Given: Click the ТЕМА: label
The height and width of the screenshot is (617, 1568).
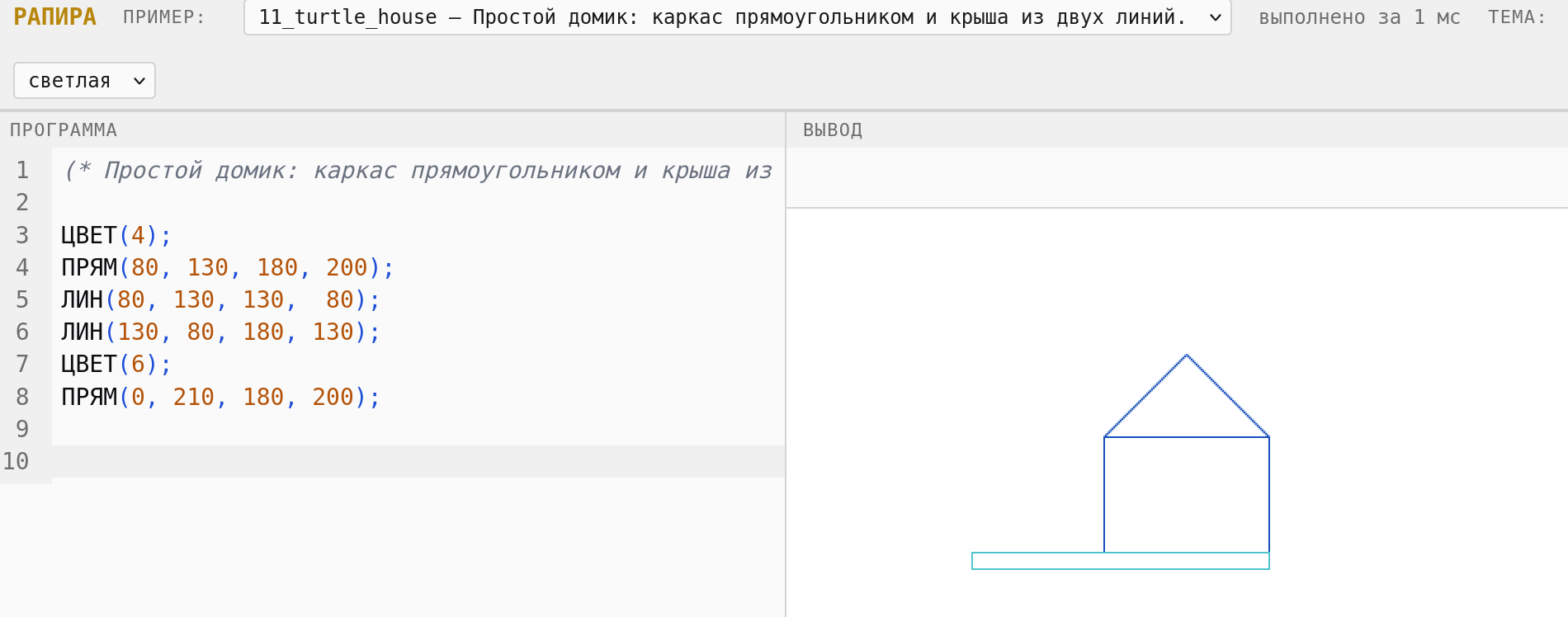Looking at the screenshot, I should click(x=1517, y=17).
